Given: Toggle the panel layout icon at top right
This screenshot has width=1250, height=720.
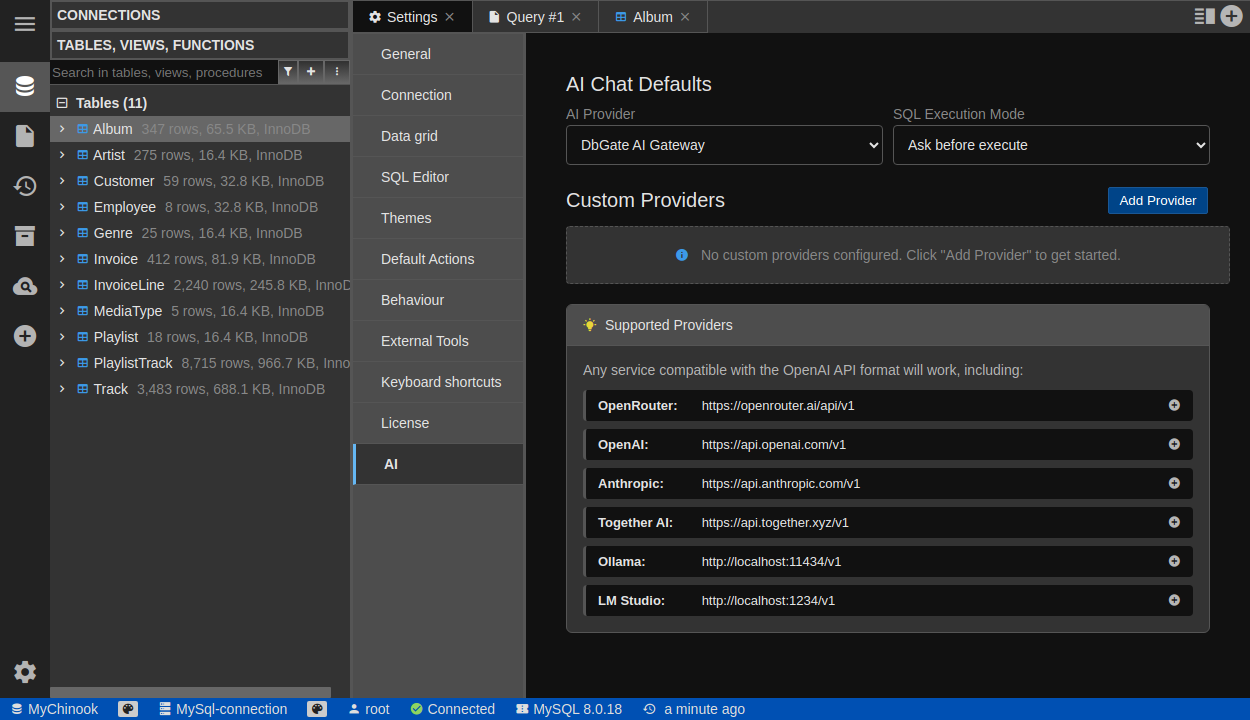Looking at the screenshot, I should tap(1204, 16).
